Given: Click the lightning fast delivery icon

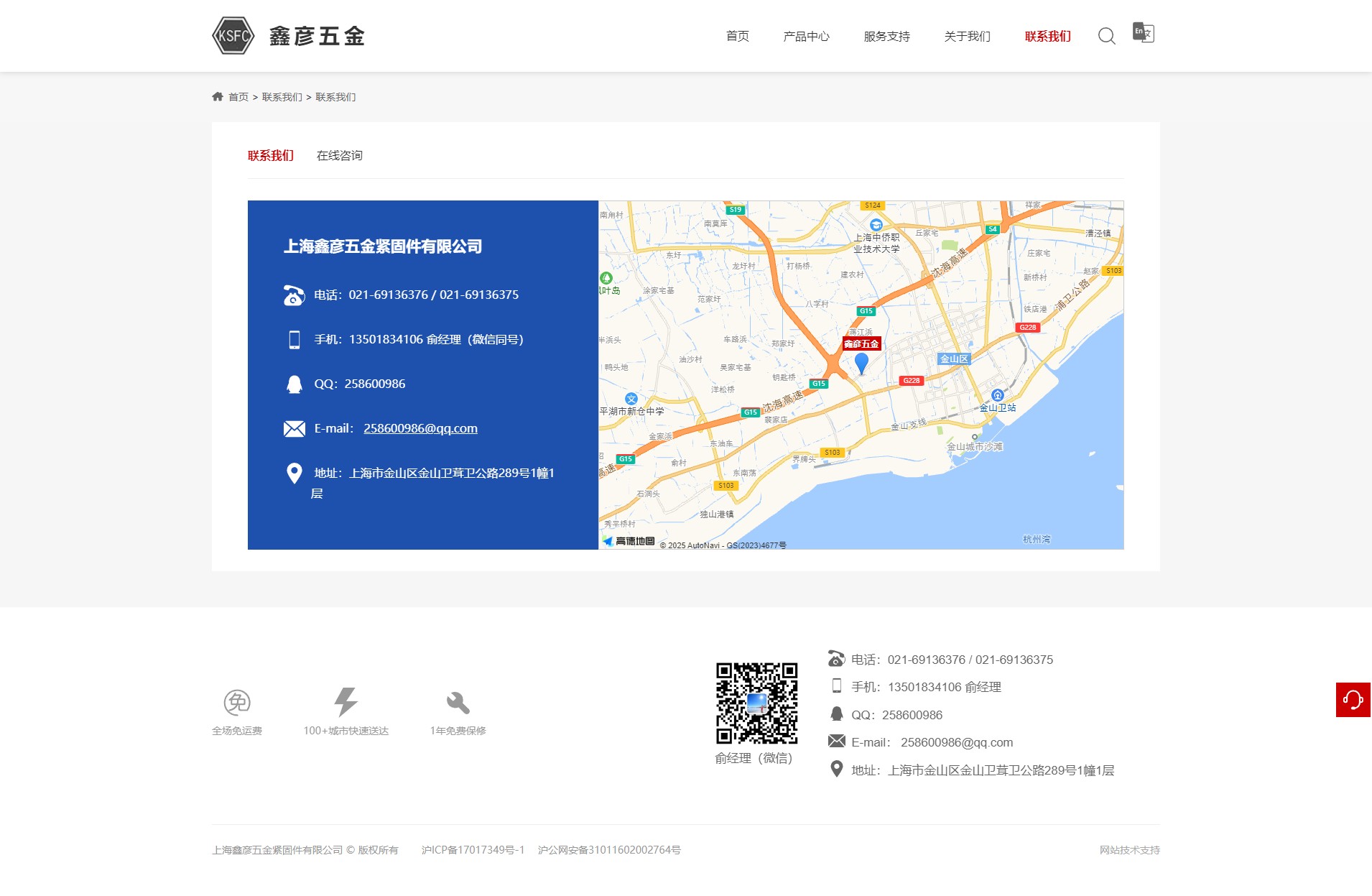Looking at the screenshot, I should point(346,702).
